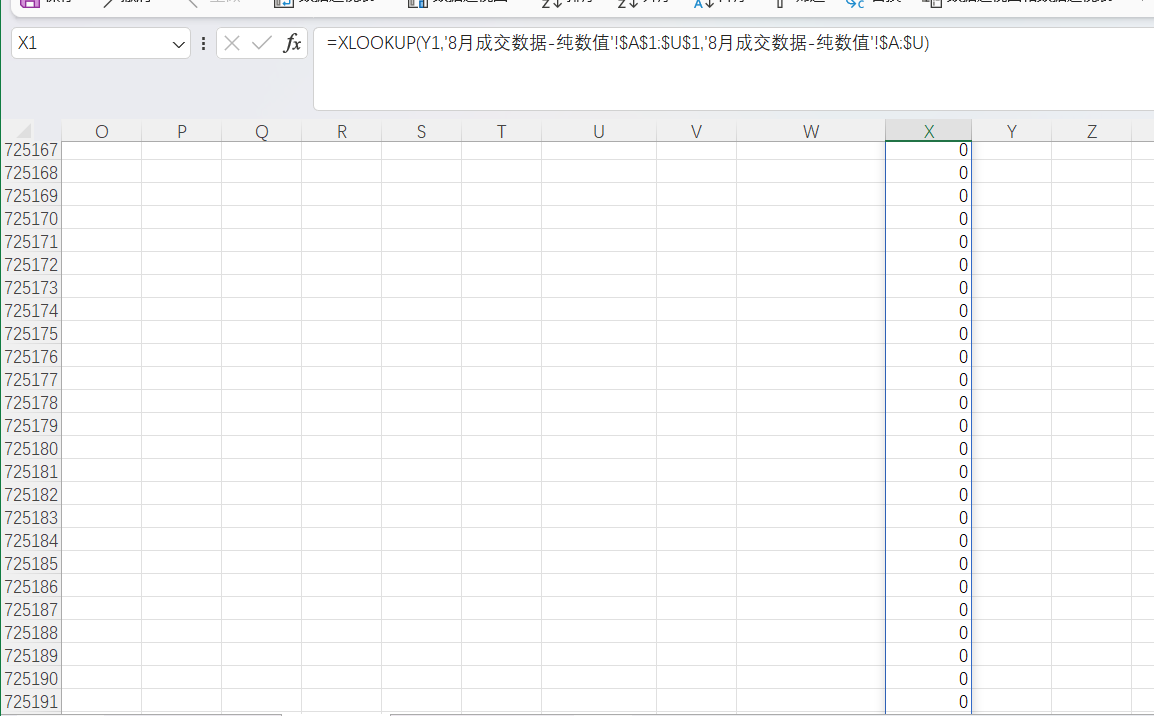Click the Cancel X icon in formula bar
Screen dimensions: 1154x716
pyautogui.click(x=232, y=43)
